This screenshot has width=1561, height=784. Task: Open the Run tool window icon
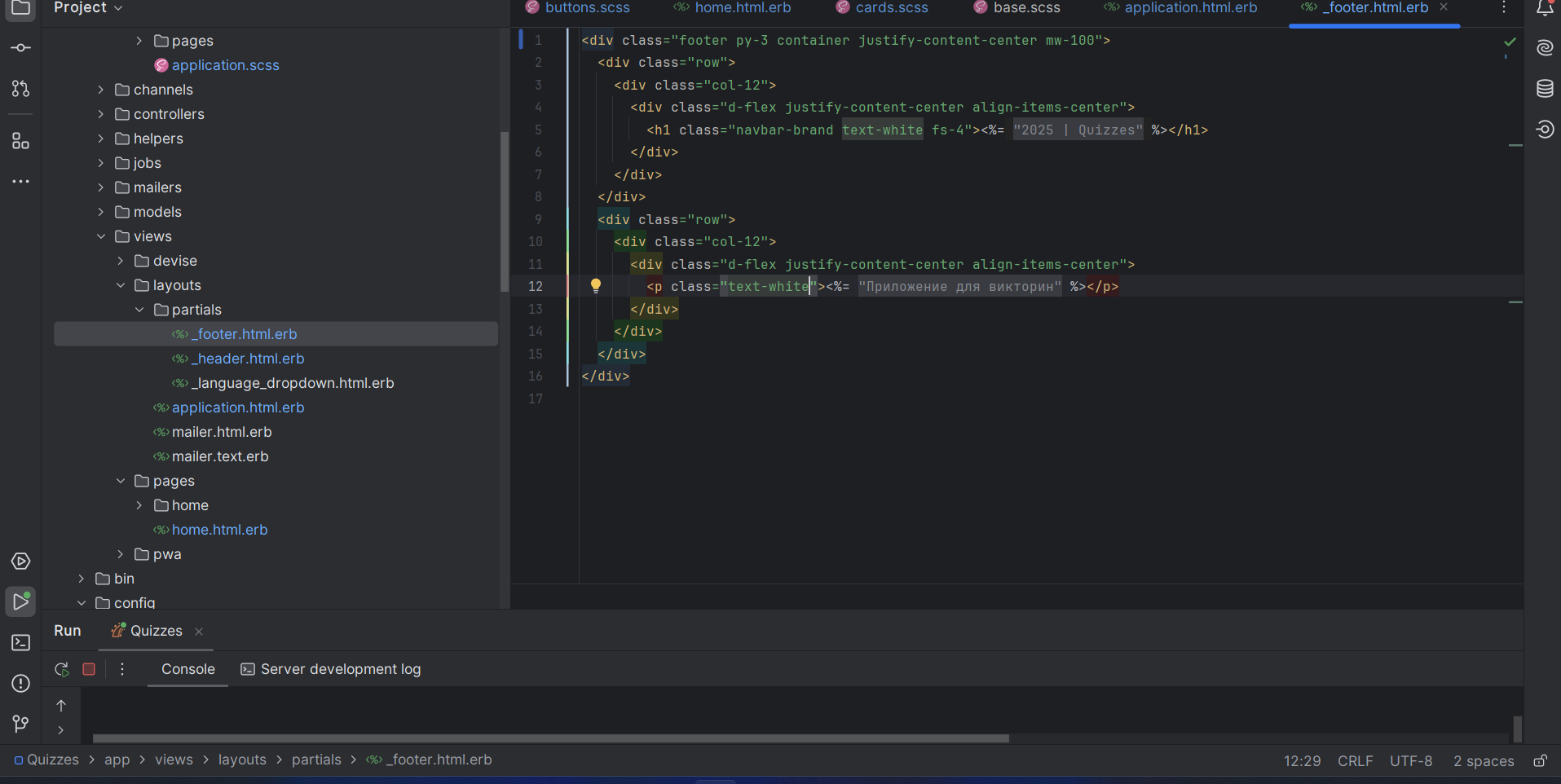21,602
